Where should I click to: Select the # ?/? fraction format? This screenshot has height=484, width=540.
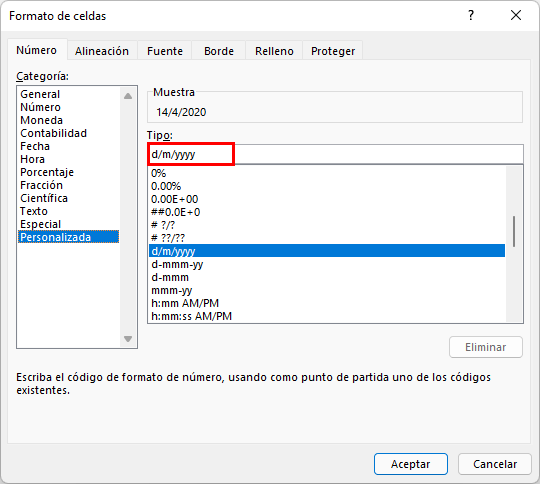coord(327,225)
